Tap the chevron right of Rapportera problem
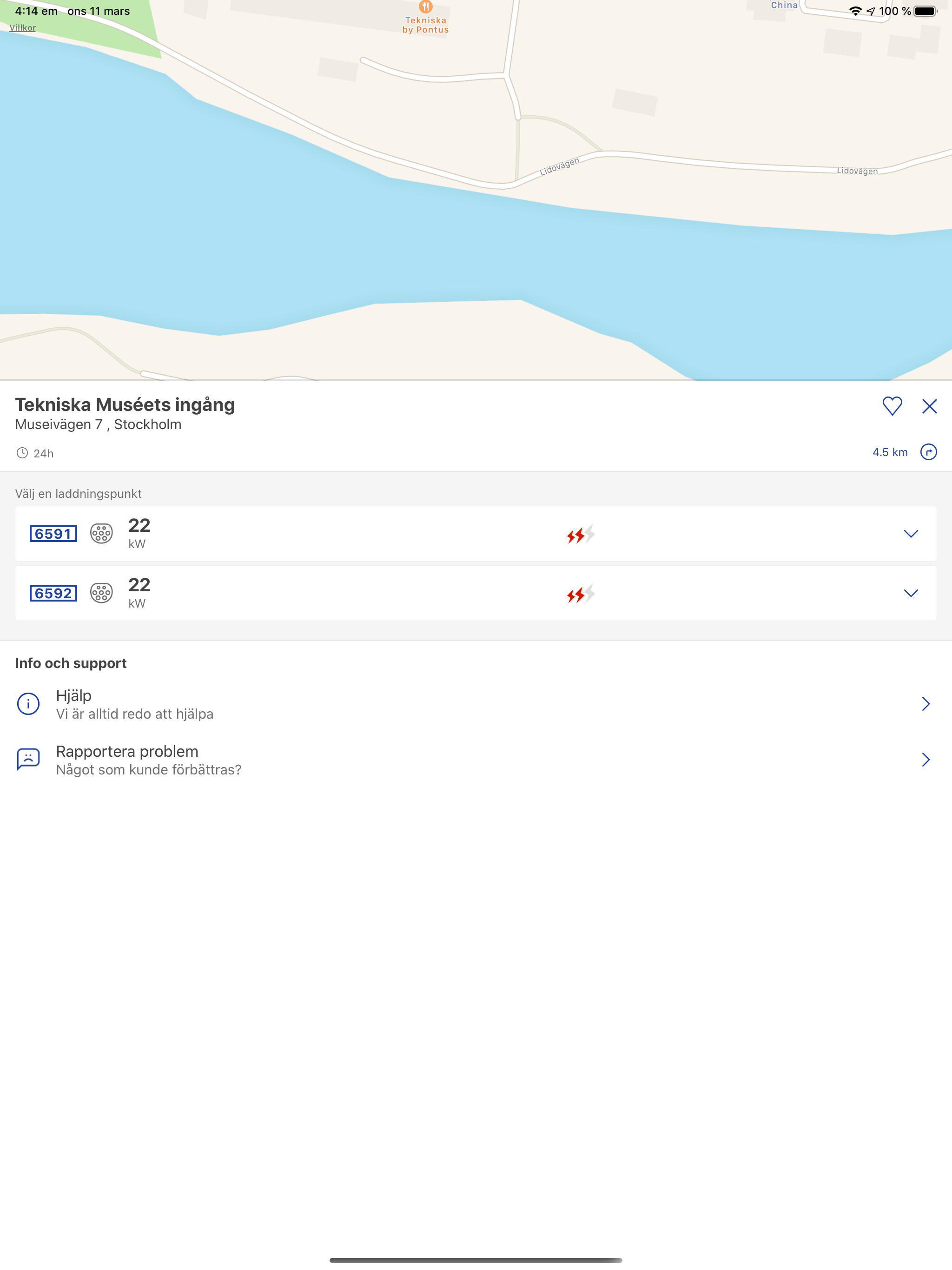The width and height of the screenshot is (952, 1270). (x=926, y=760)
